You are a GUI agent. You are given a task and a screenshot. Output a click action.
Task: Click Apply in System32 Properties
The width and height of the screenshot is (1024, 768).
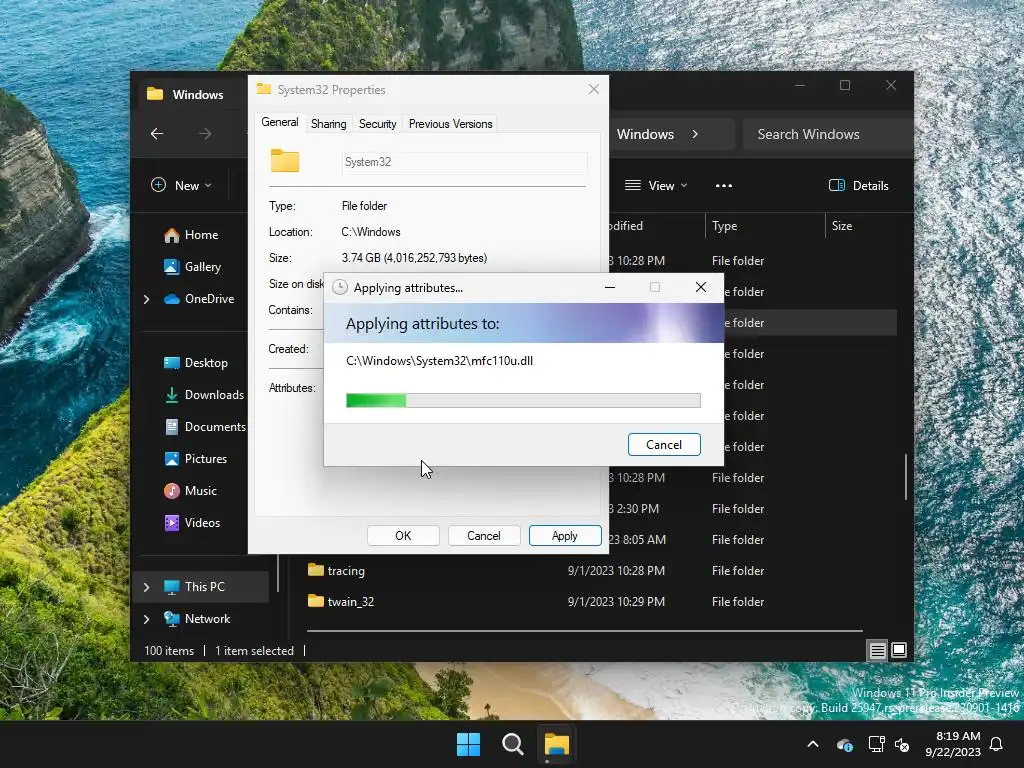565,536
